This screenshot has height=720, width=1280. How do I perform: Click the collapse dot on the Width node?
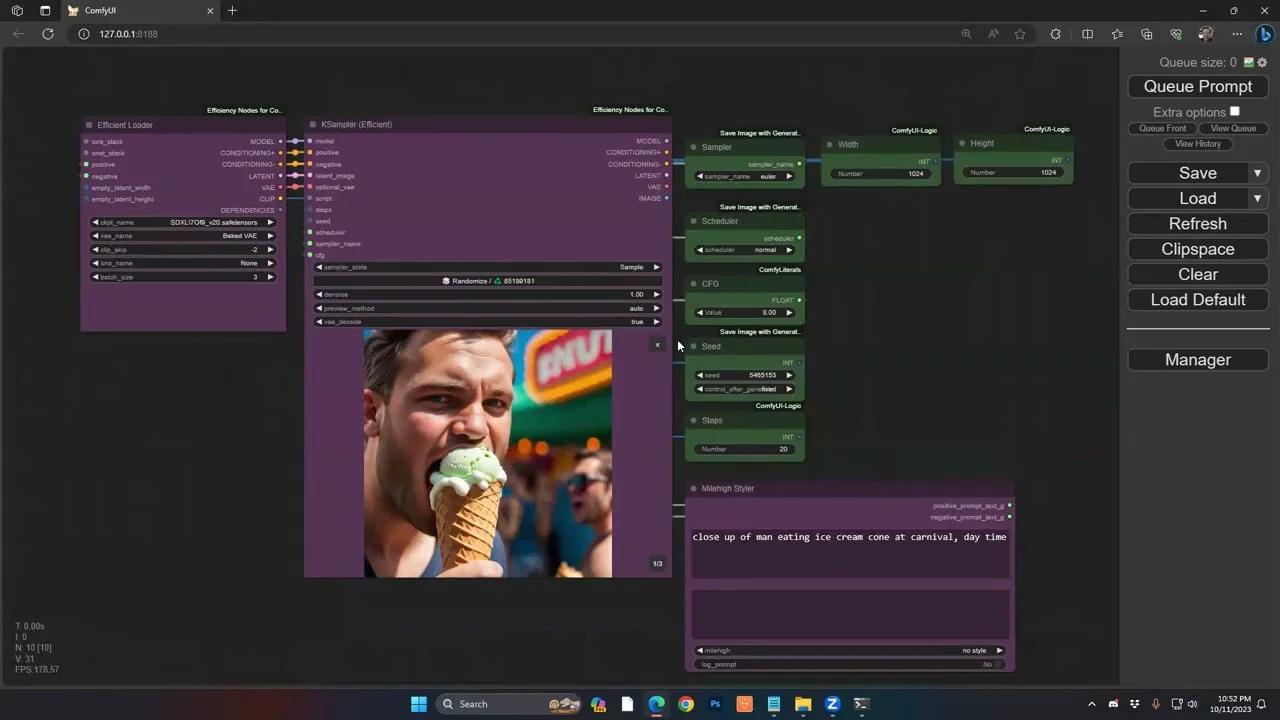pos(829,144)
